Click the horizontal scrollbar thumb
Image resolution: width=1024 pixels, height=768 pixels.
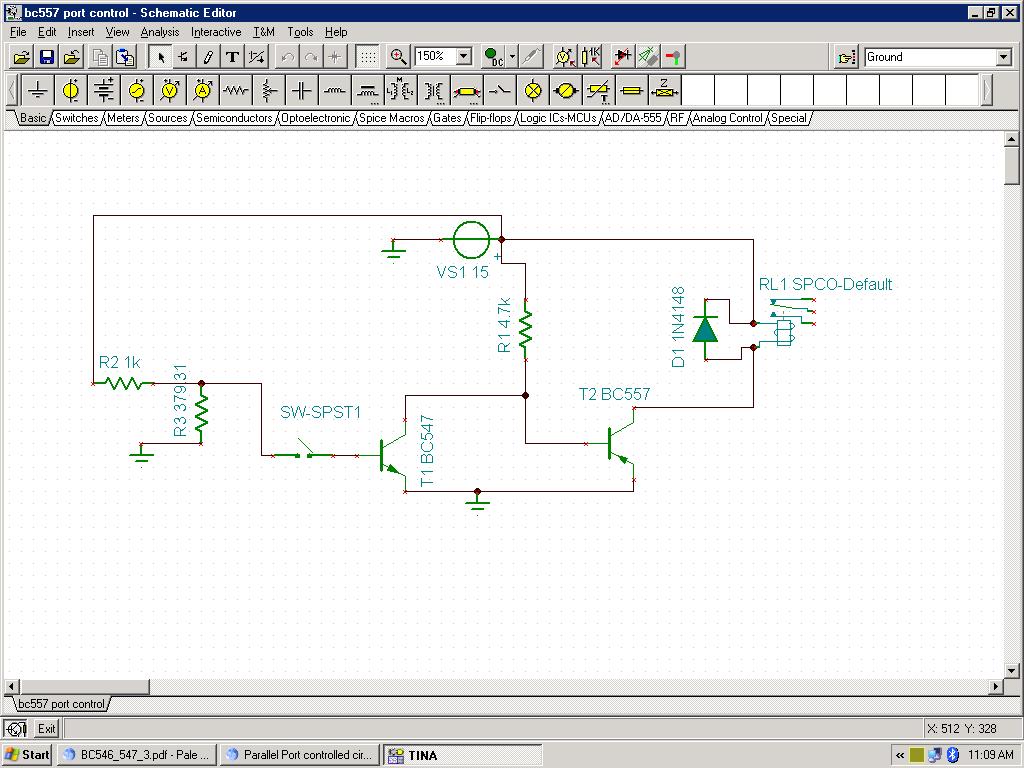pos(84,687)
